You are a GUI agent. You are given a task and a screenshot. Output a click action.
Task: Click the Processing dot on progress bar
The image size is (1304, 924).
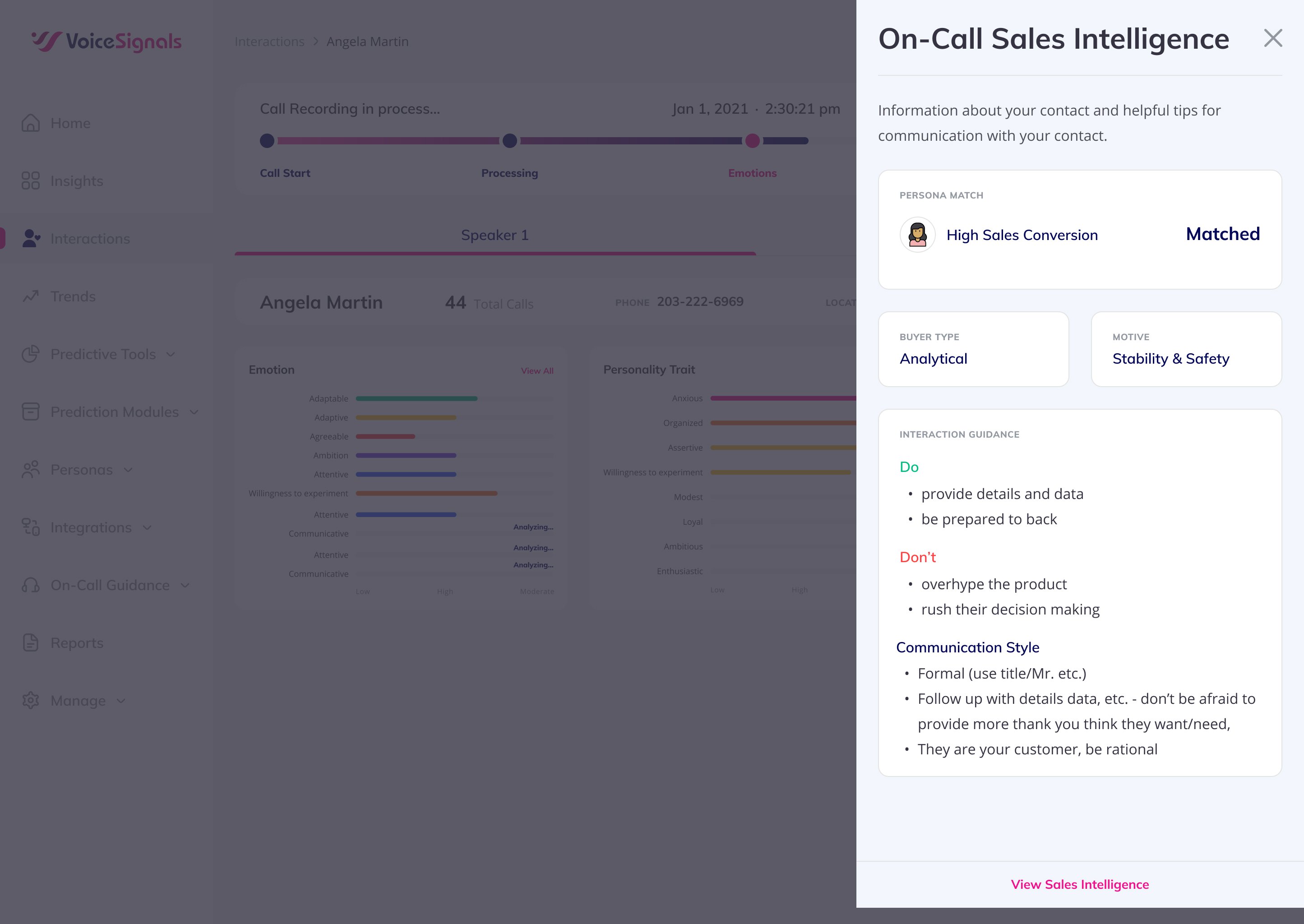510,141
